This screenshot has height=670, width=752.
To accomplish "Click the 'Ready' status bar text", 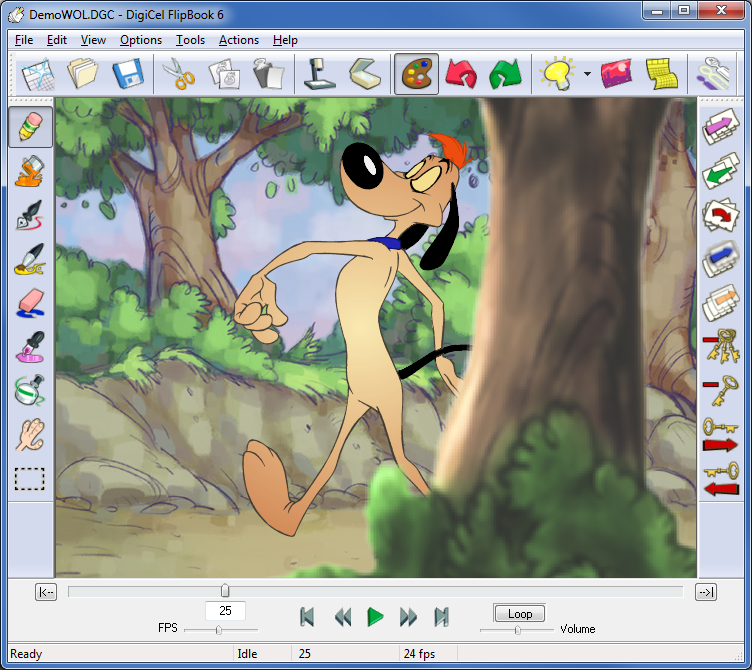I will (x=26, y=654).
